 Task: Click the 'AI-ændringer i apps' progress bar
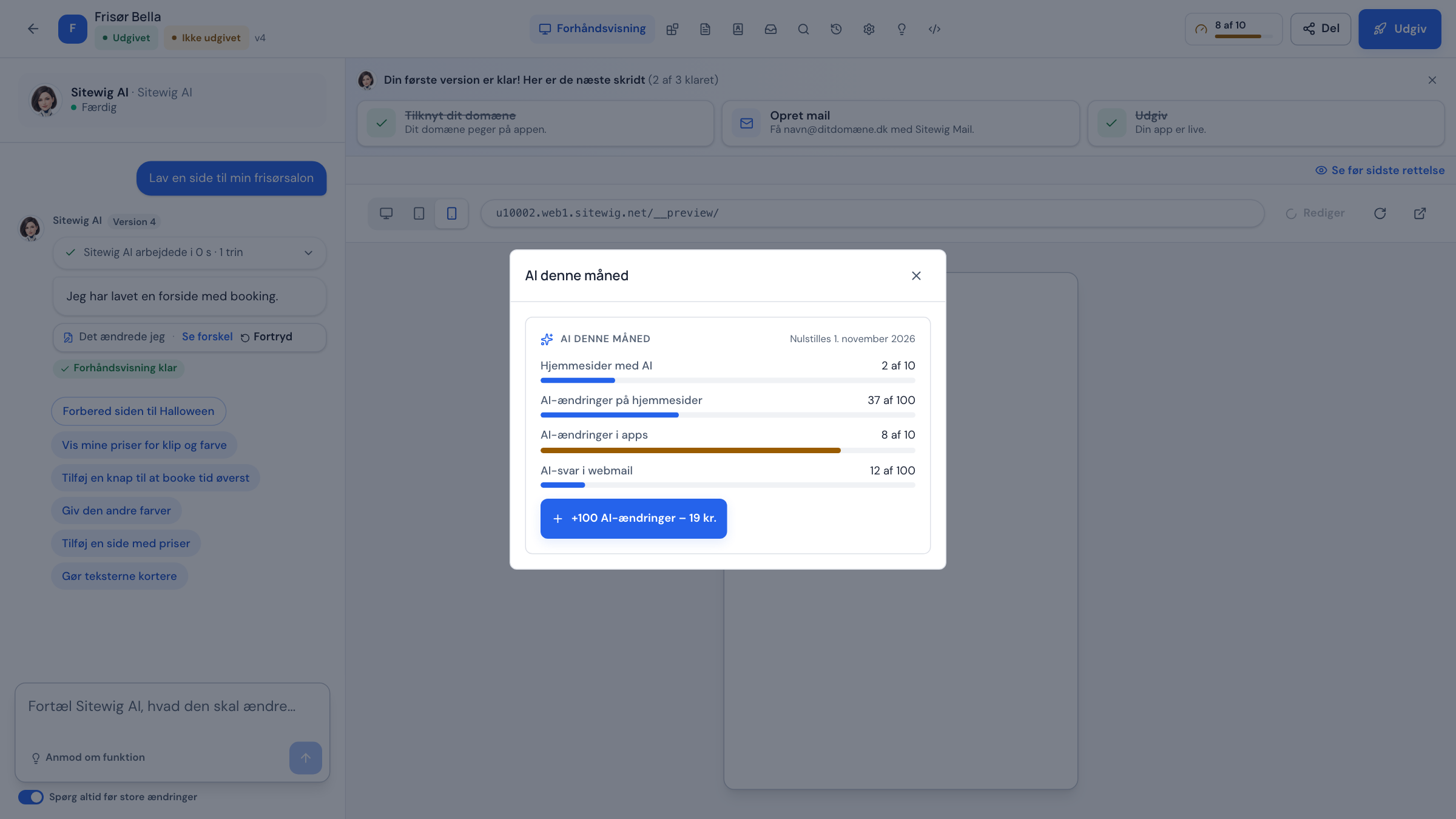click(x=727, y=451)
